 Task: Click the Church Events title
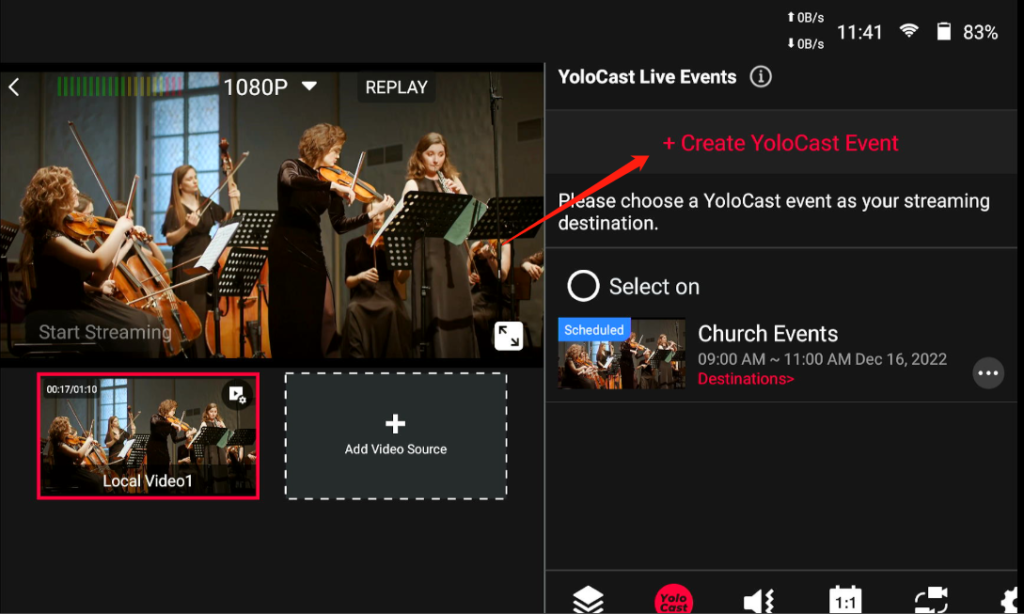[767, 334]
